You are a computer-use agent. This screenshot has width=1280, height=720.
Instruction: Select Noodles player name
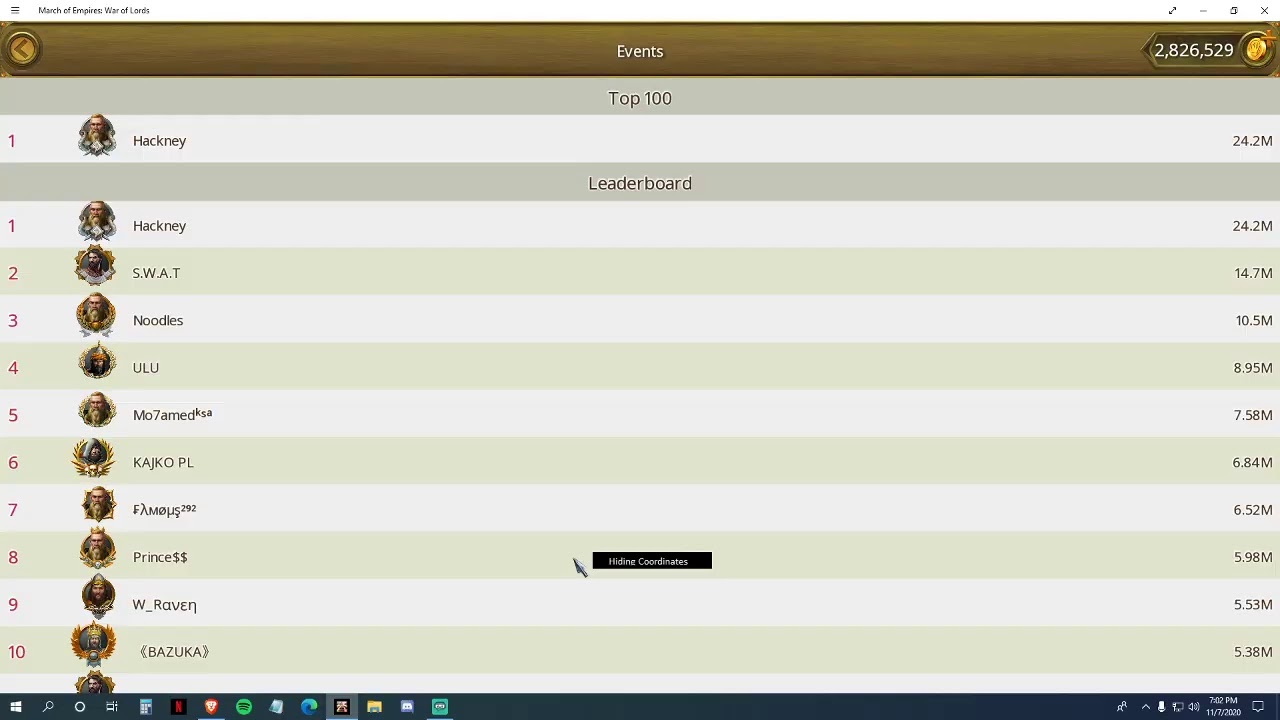click(158, 320)
